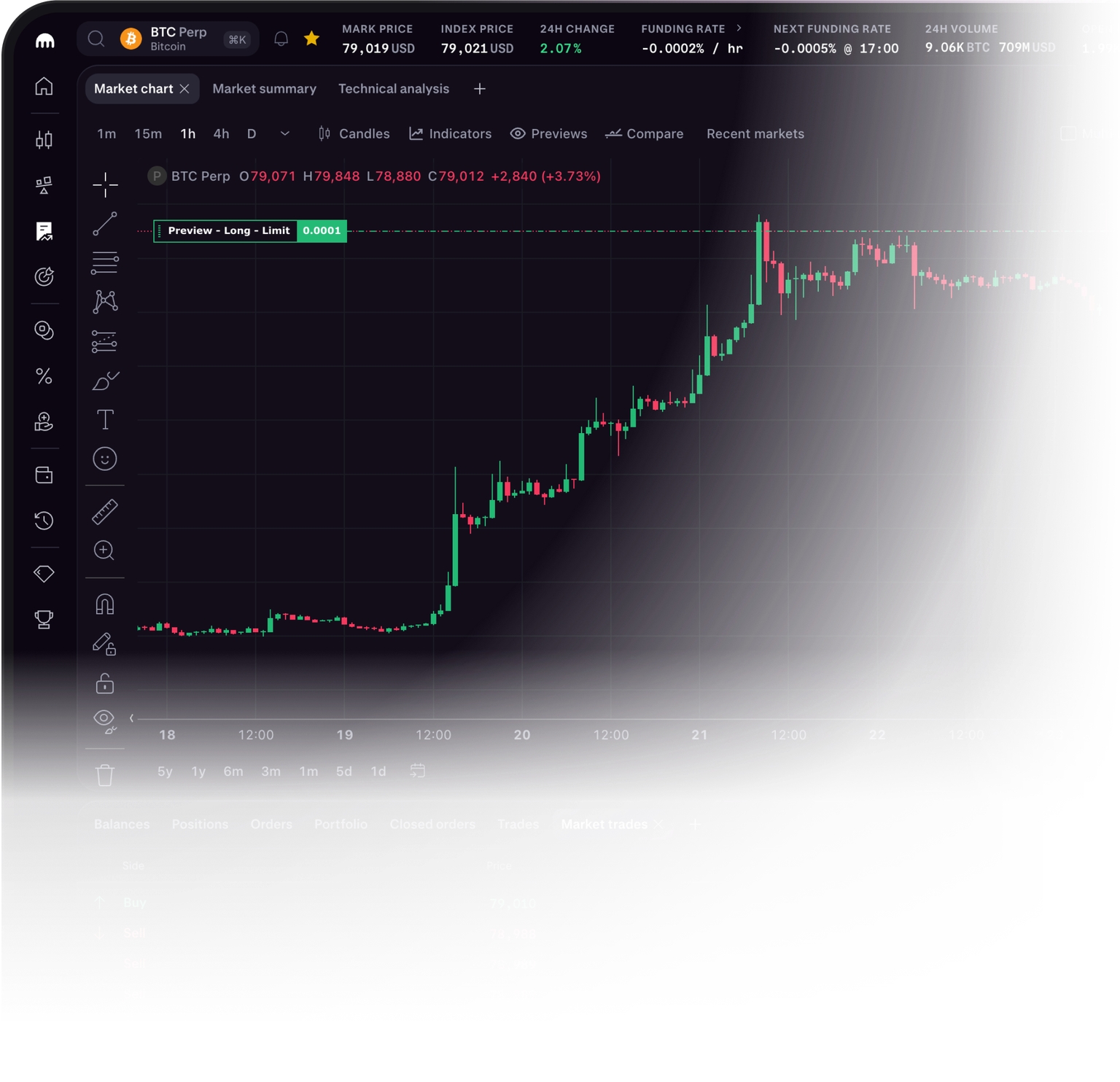Toggle lock all drawings
The height and width of the screenshot is (1082, 1120).
pos(105,683)
